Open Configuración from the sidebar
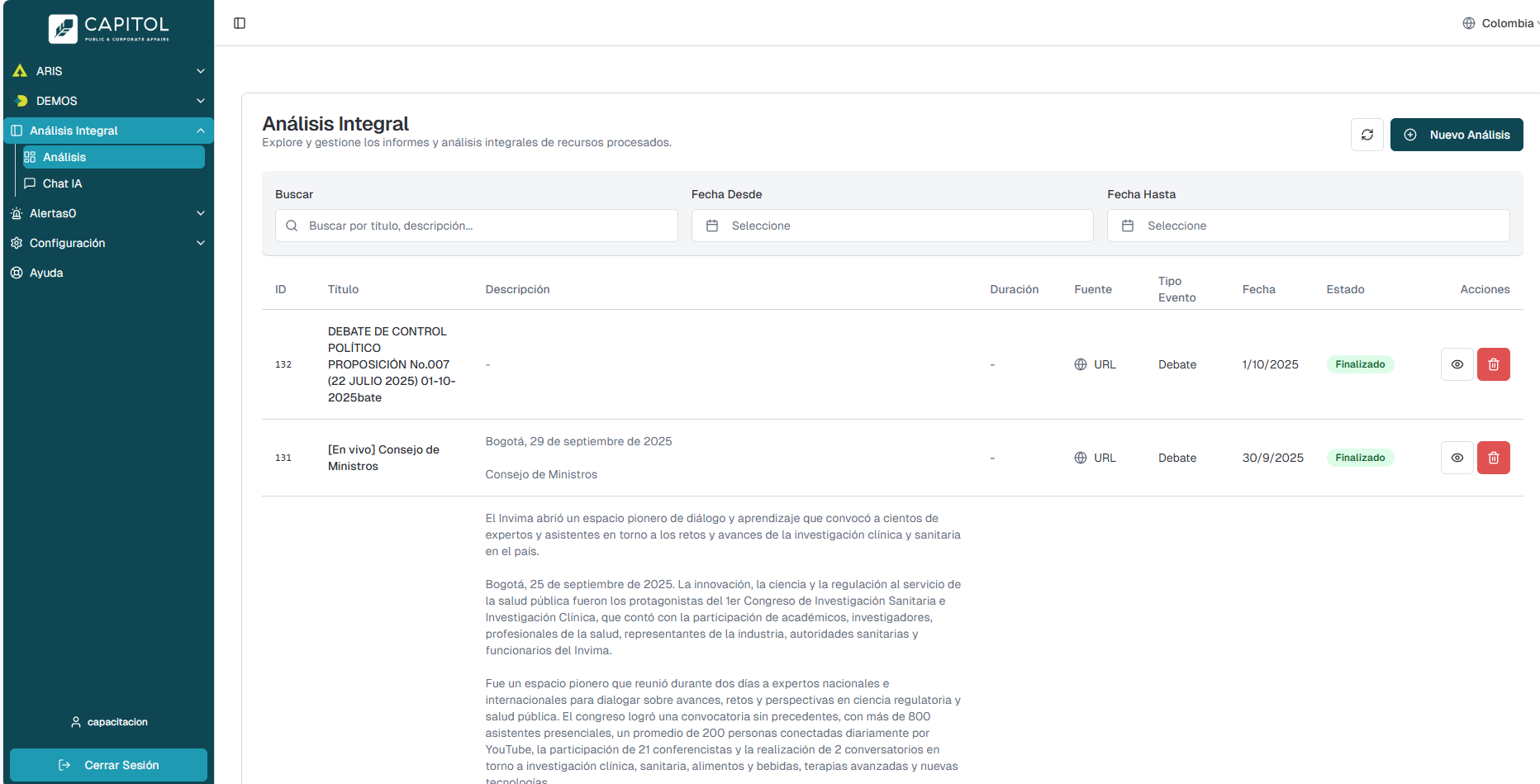 tap(67, 242)
